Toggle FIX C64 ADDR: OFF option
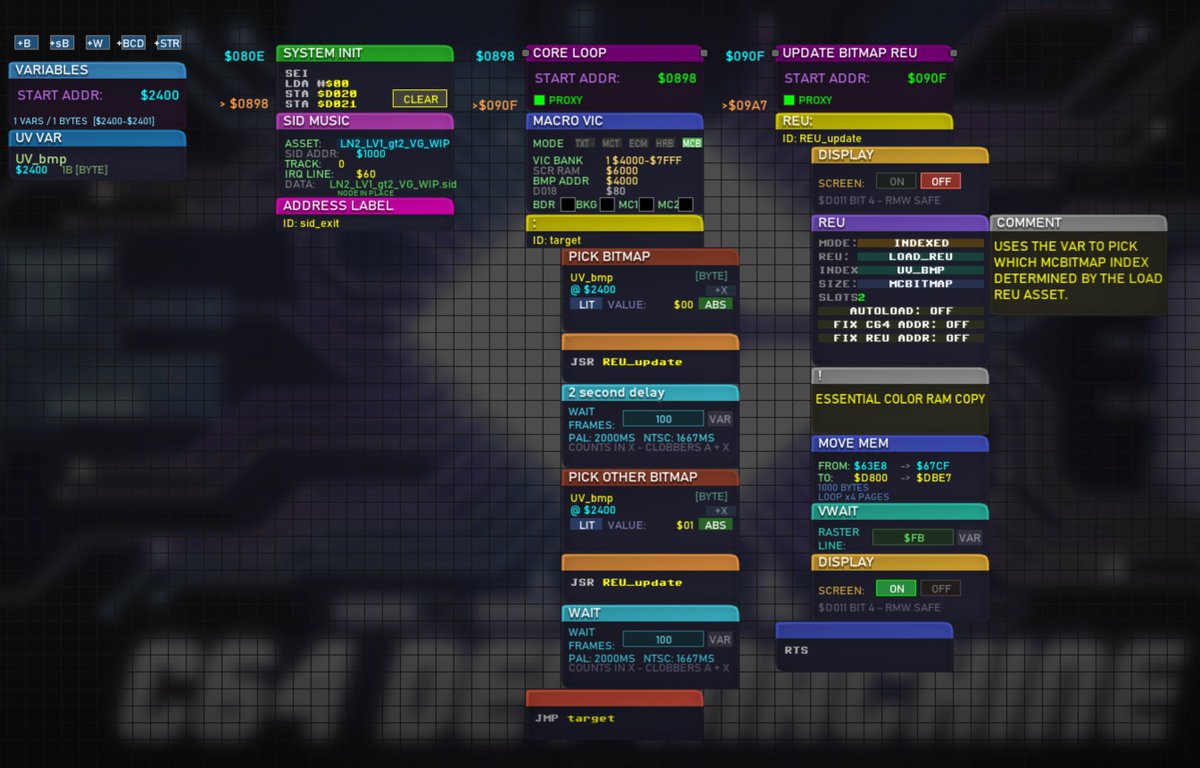Image resolution: width=1200 pixels, height=768 pixels. tap(901, 325)
